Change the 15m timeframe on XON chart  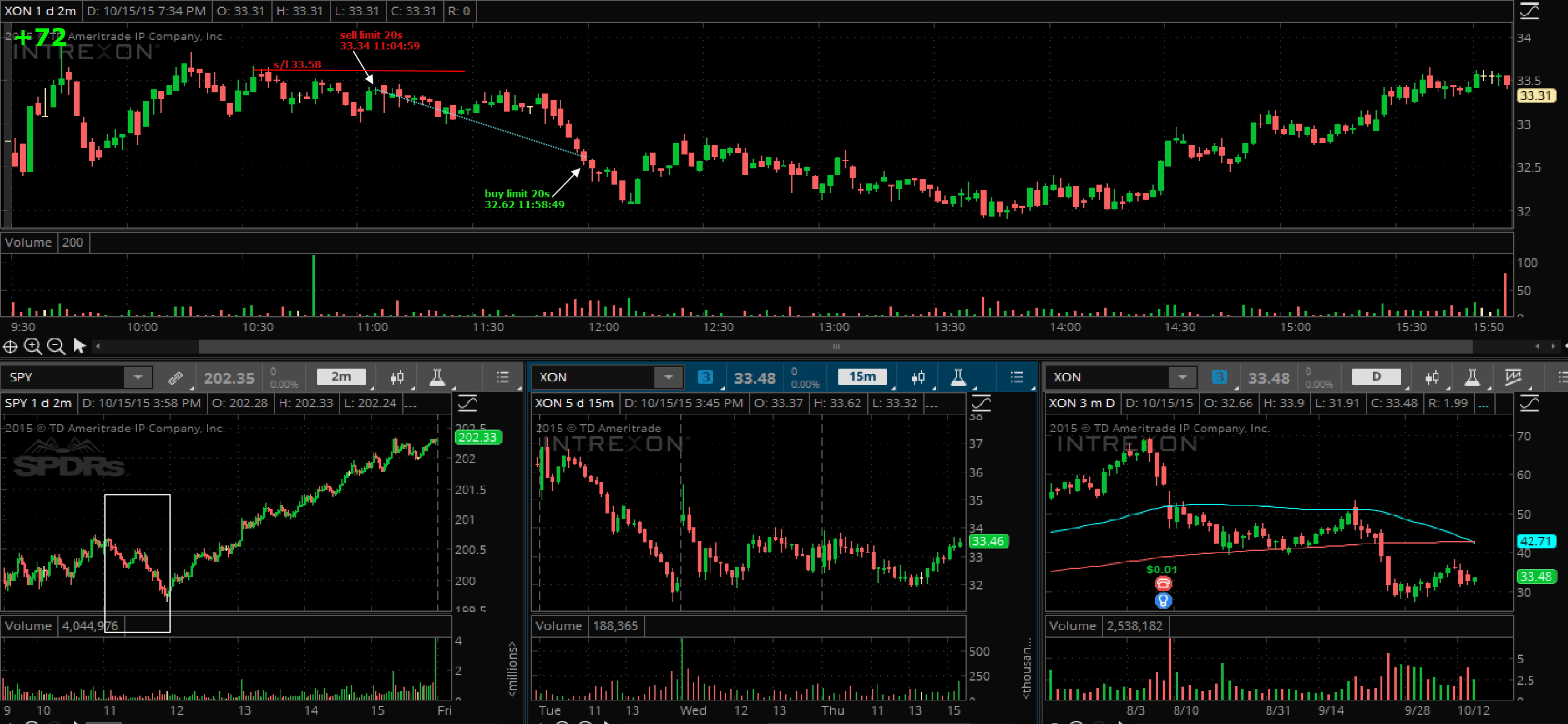point(862,377)
